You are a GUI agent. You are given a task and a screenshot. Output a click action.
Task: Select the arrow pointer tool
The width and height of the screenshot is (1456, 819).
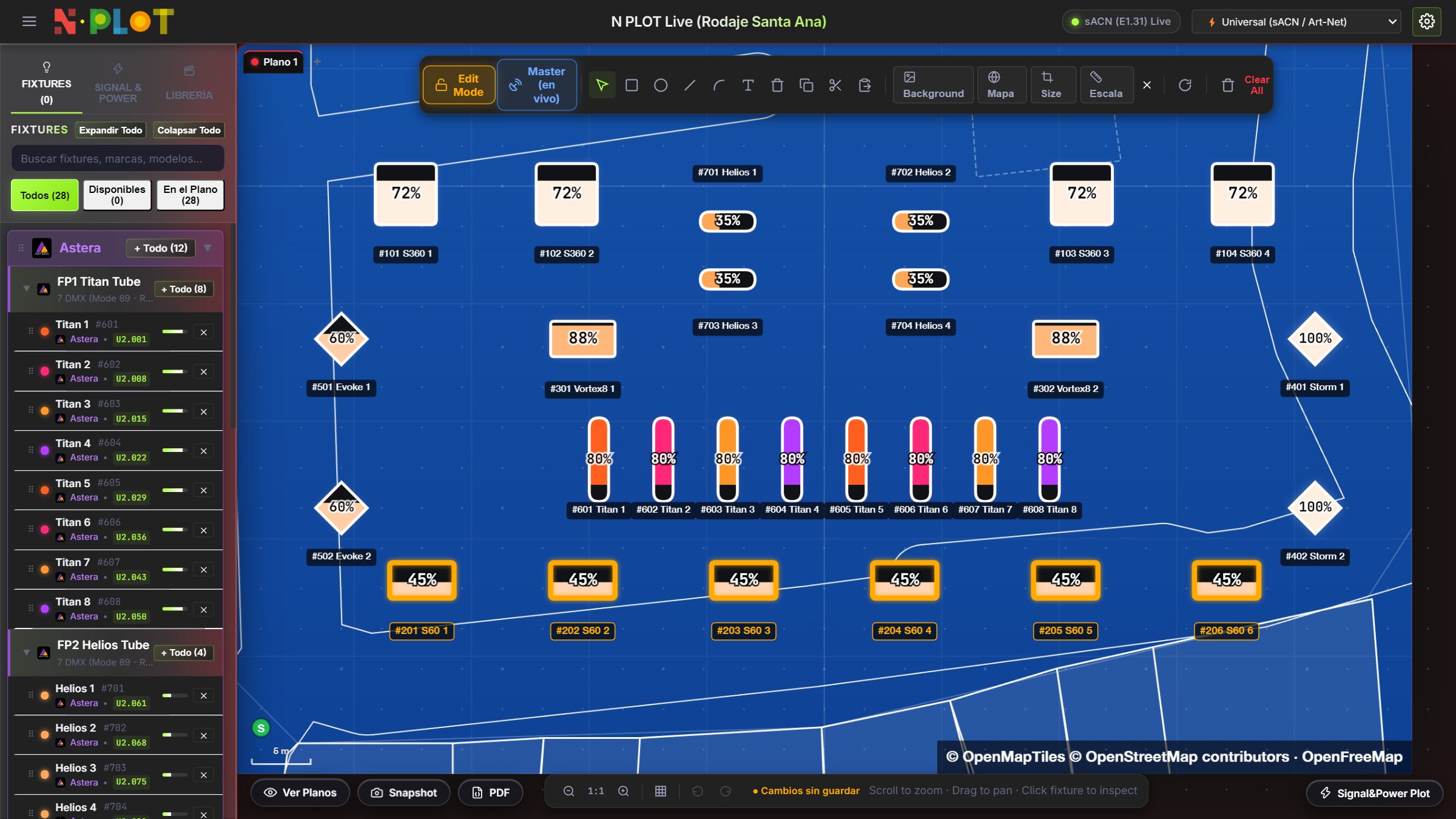pyautogui.click(x=602, y=85)
